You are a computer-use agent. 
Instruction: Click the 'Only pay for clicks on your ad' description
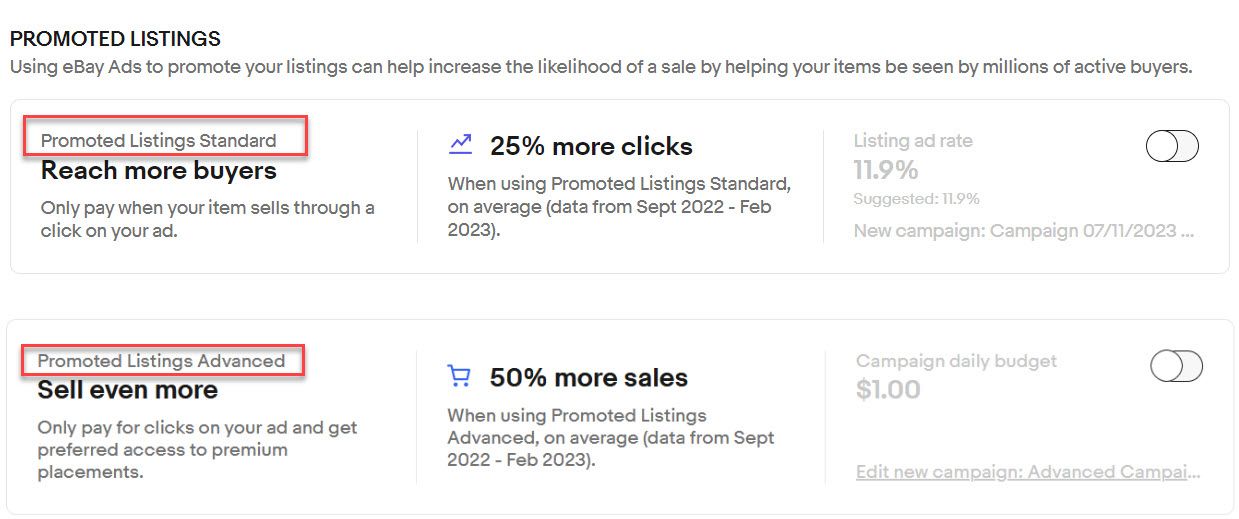197,449
